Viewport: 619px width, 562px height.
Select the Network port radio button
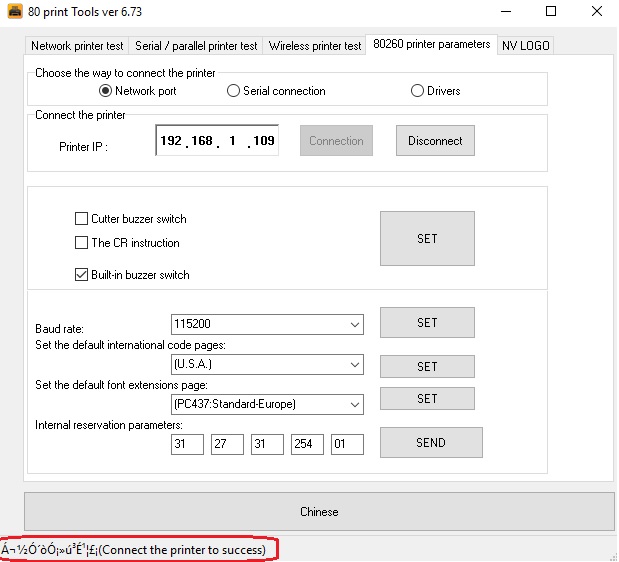(106, 91)
